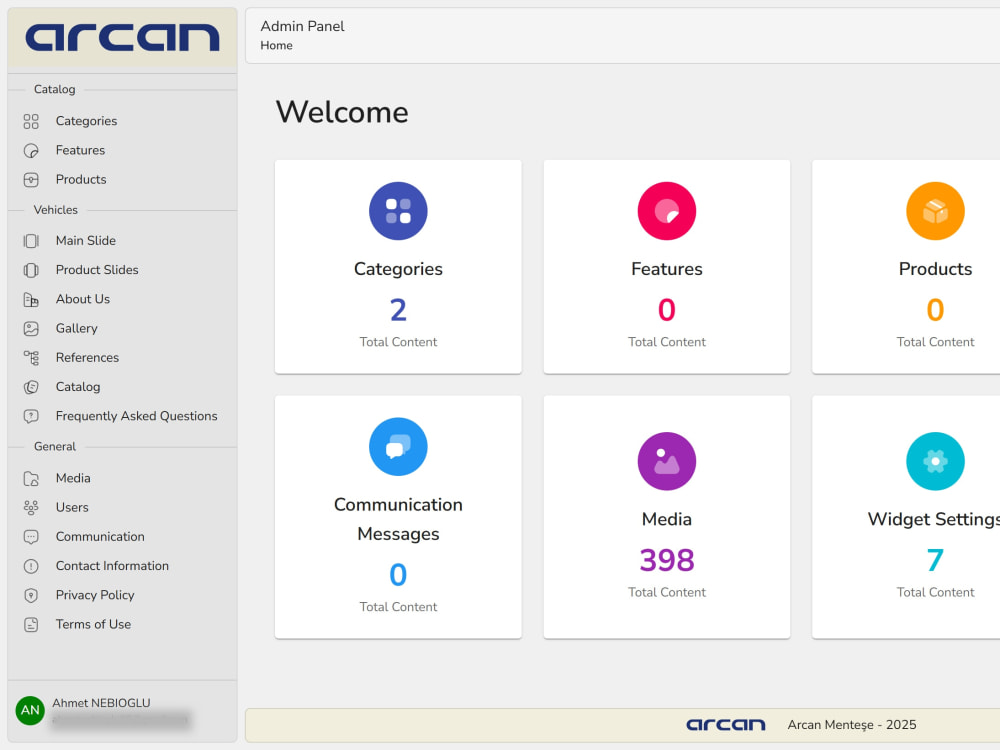The height and width of the screenshot is (750, 1000).
Task: Click the Categories count 2
Action: tap(398, 311)
